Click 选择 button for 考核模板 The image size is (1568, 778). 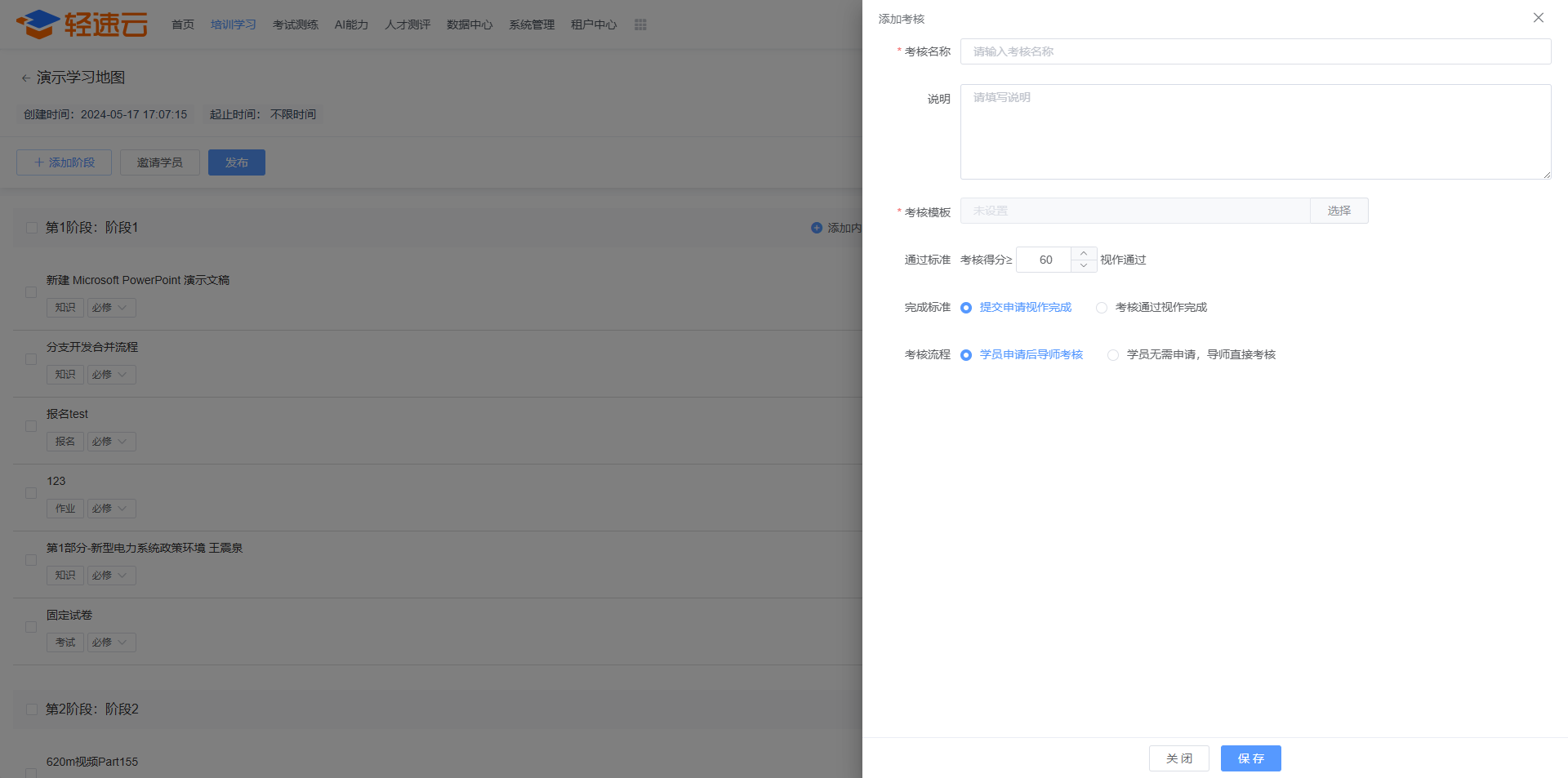tap(1339, 211)
